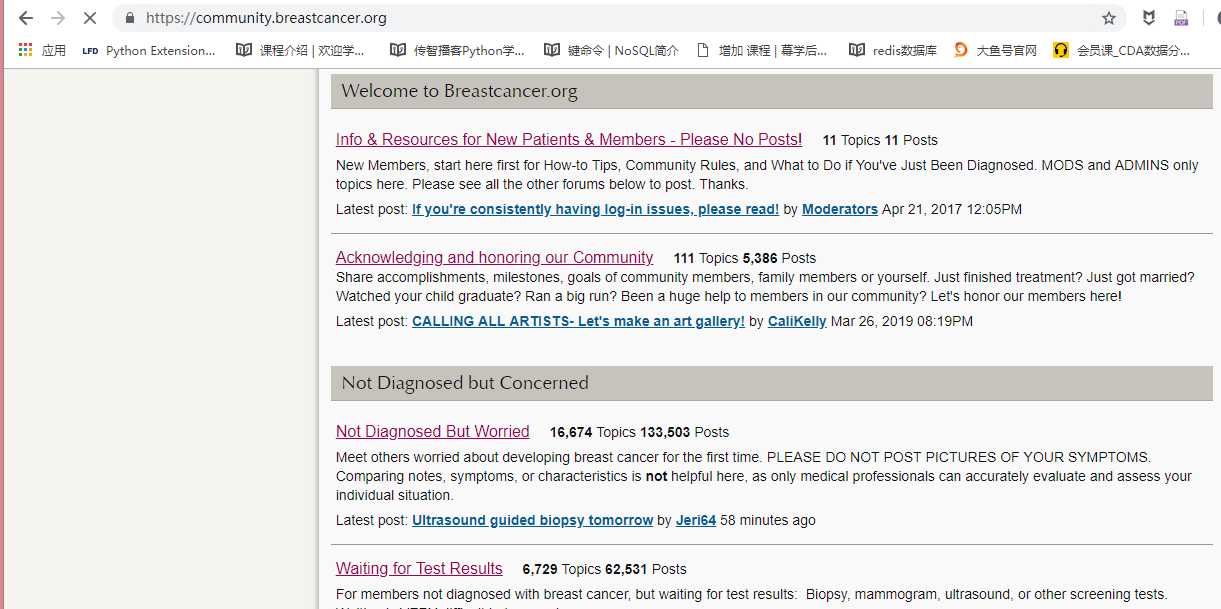Go forward with the browser forward arrow

(57, 18)
